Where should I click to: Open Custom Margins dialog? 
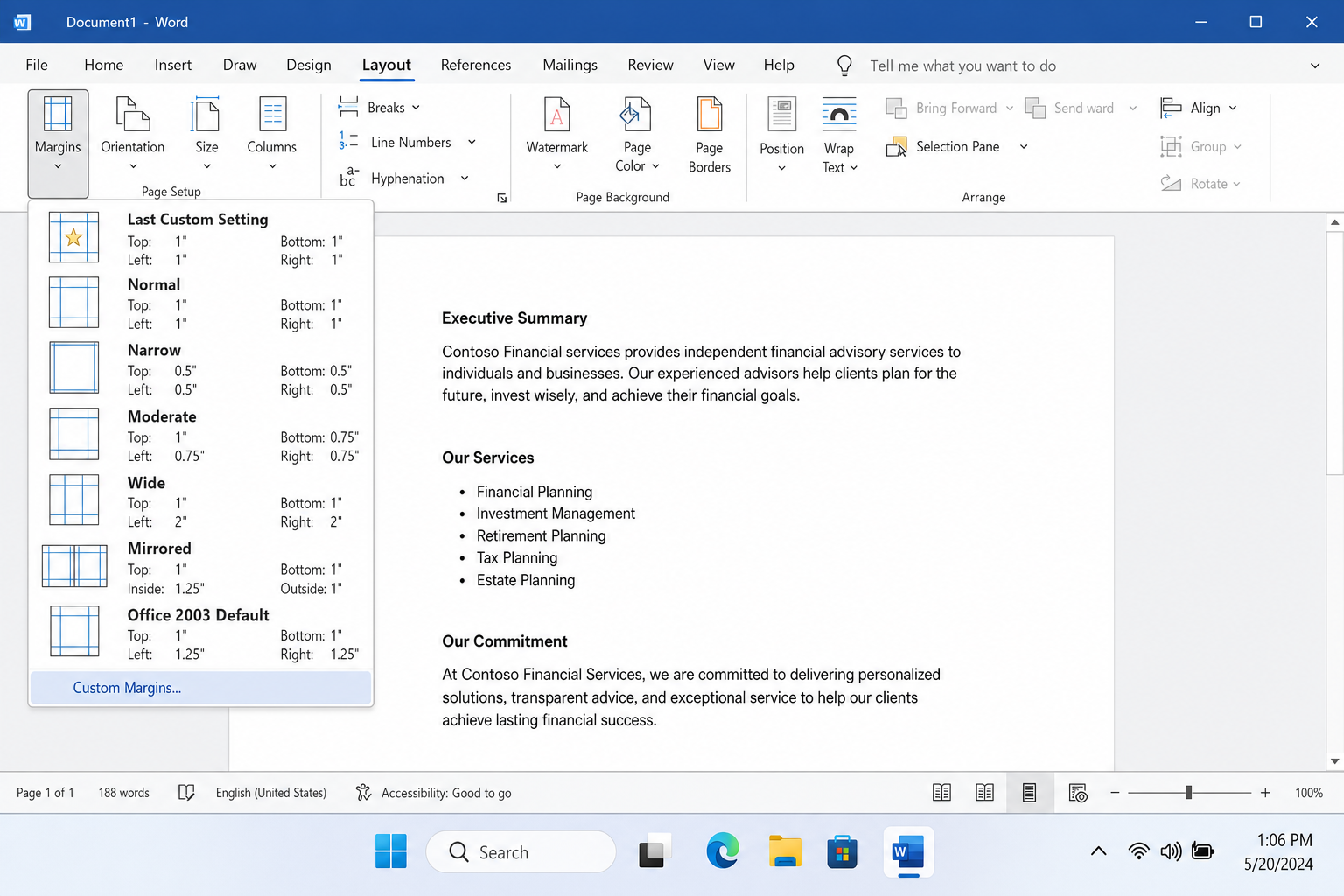click(x=201, y=688)
